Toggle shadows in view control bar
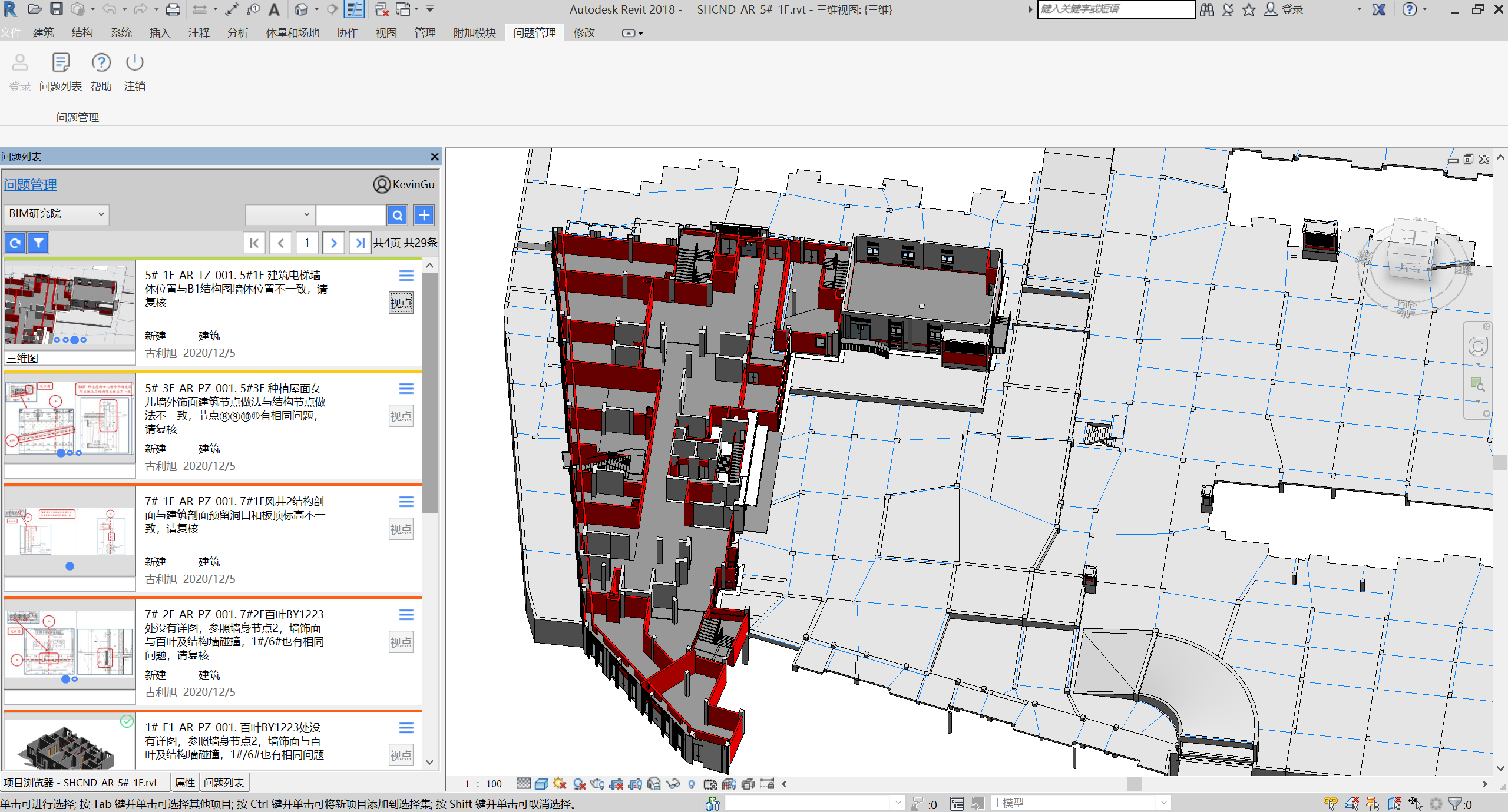1508x812 pixels. click(579, 784)
